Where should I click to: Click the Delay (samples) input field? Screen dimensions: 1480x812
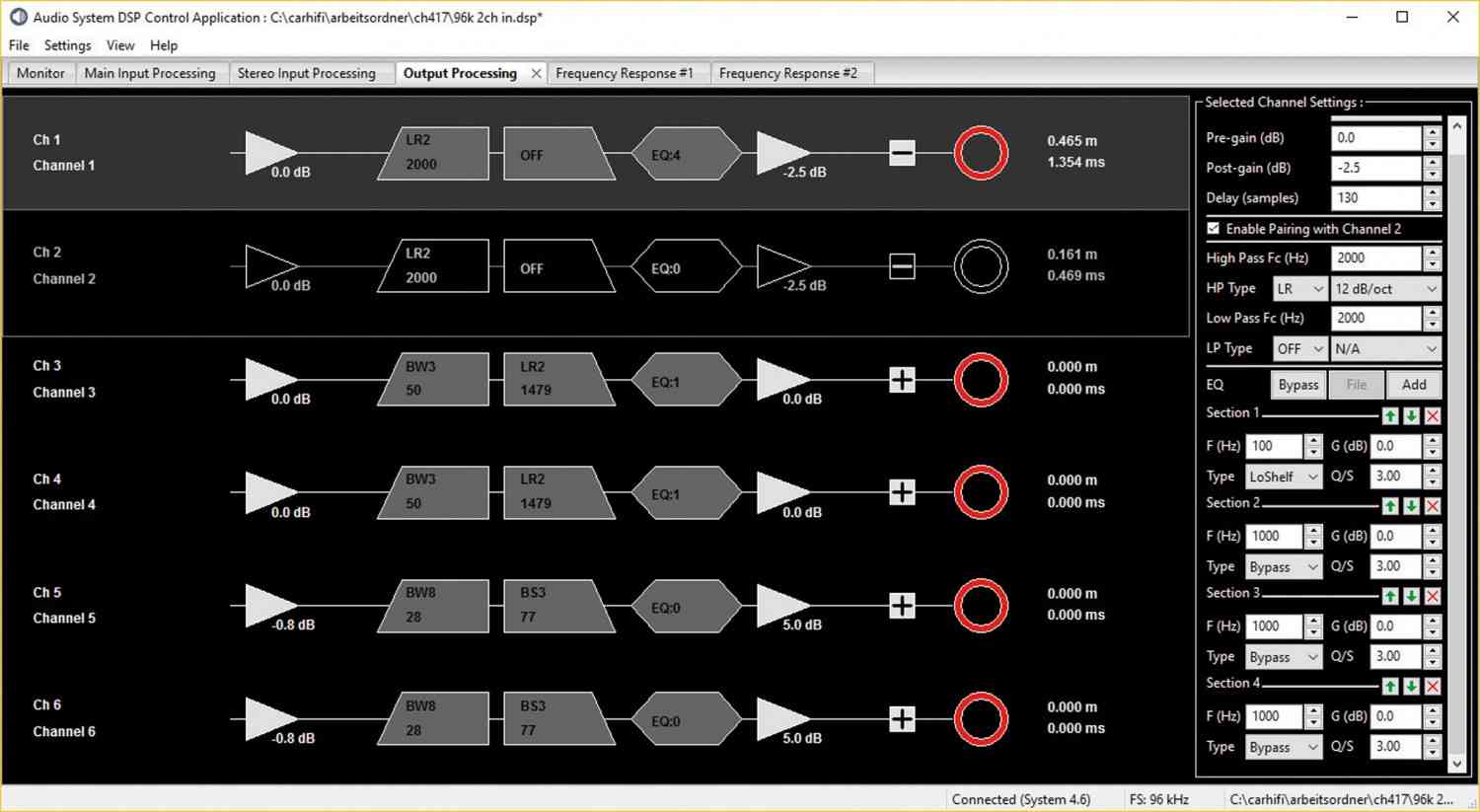pos(1376,198)
